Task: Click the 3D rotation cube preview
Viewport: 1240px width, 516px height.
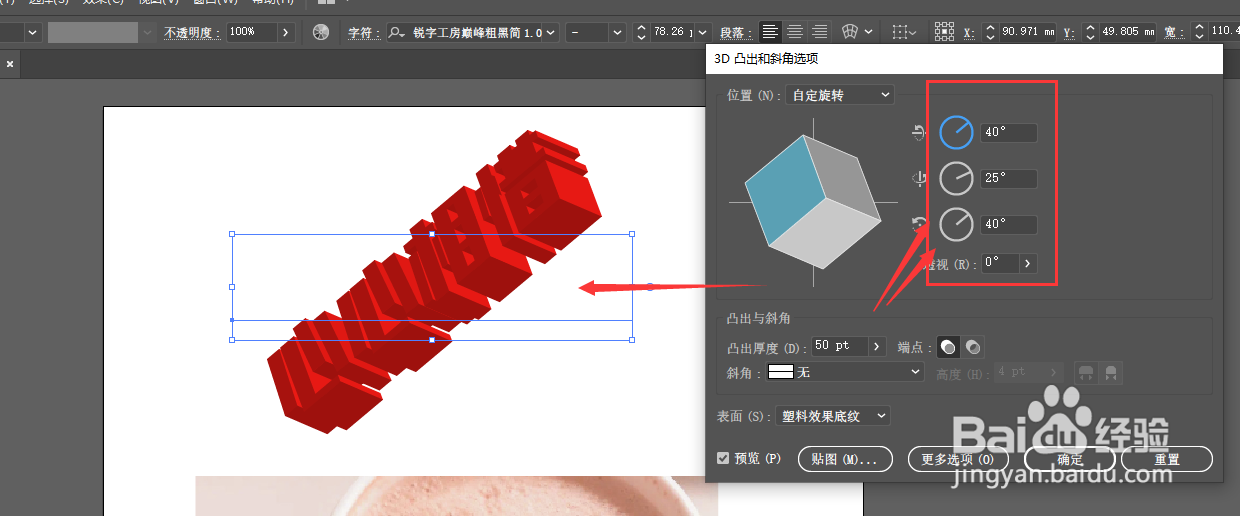Action: [813, 201]
